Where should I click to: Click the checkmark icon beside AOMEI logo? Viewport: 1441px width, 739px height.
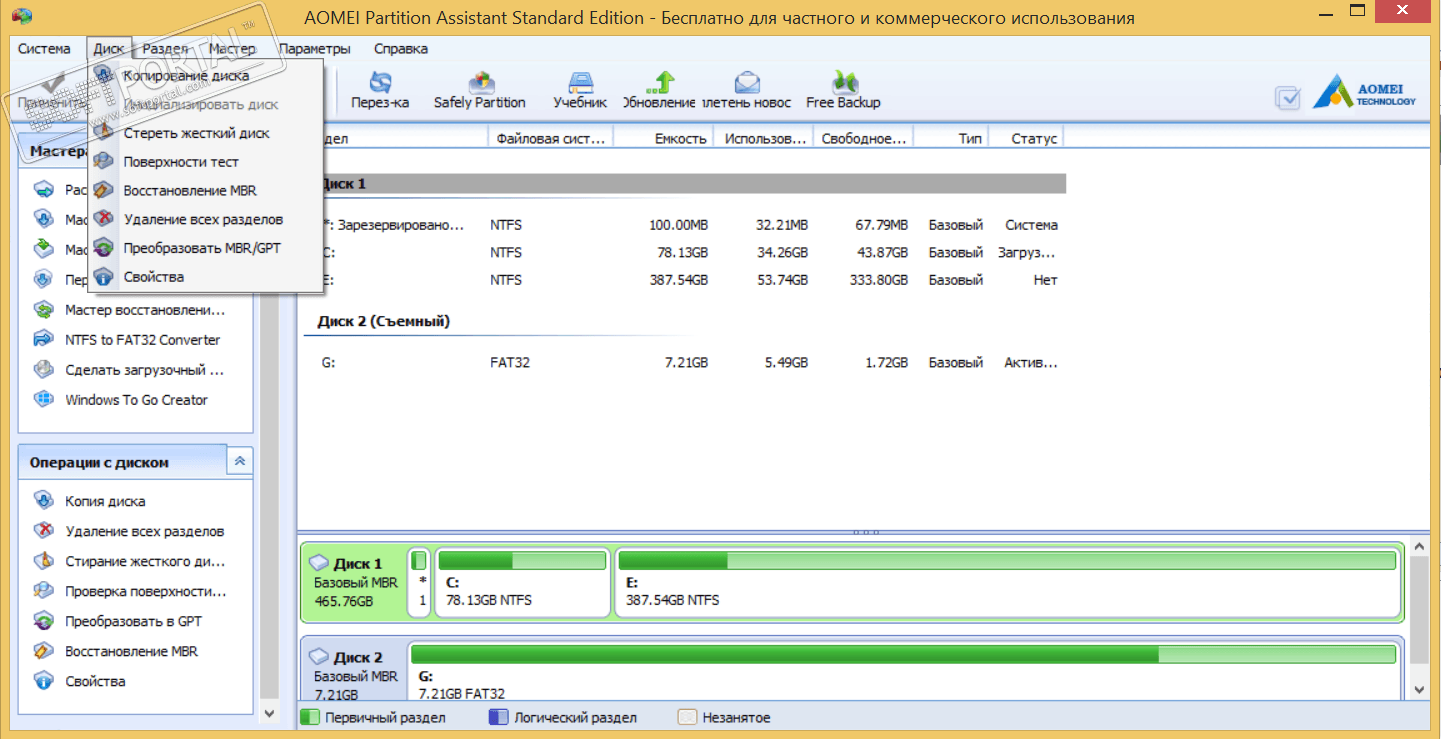1288,97
